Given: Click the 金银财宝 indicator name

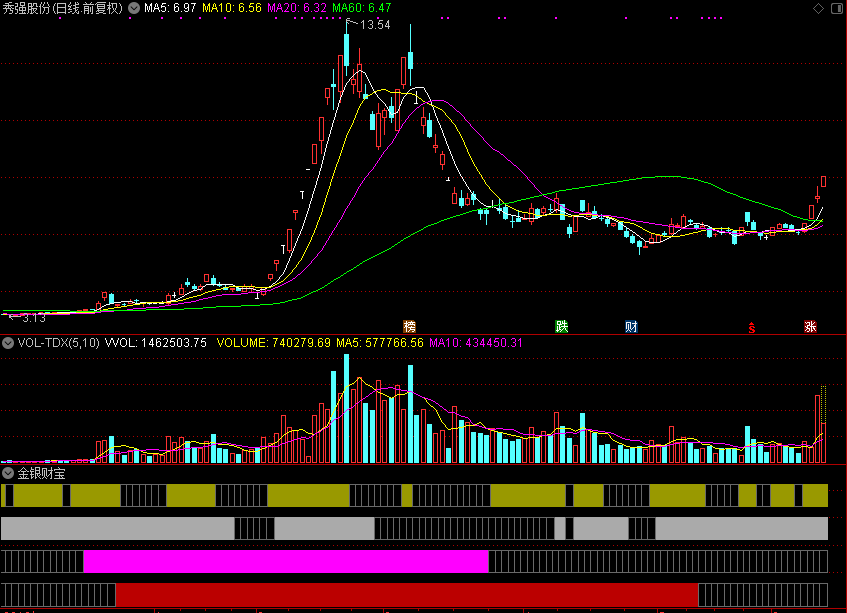Looking at the screenshot, I should tap(42, 474).
